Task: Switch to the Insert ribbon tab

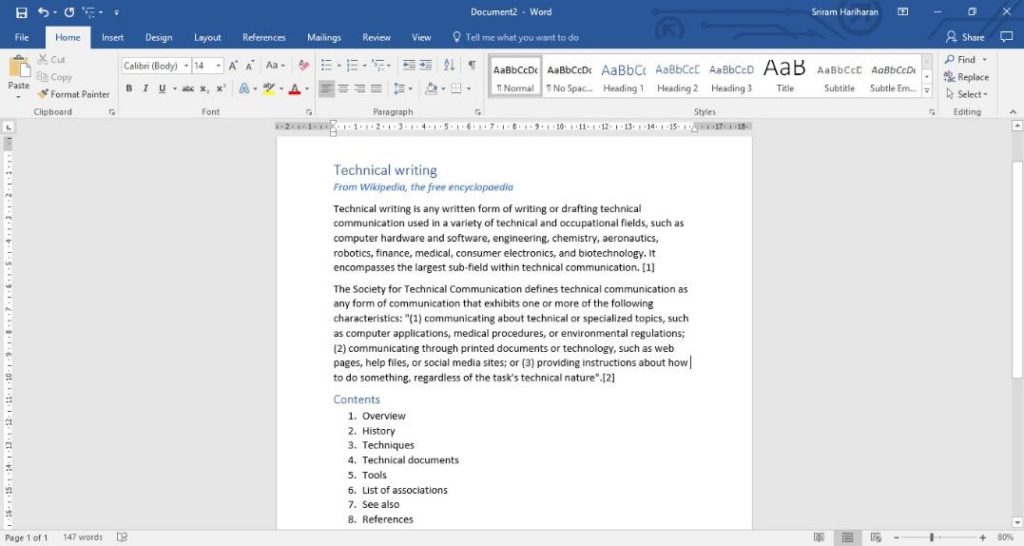Action: click(x=113, y=38)
